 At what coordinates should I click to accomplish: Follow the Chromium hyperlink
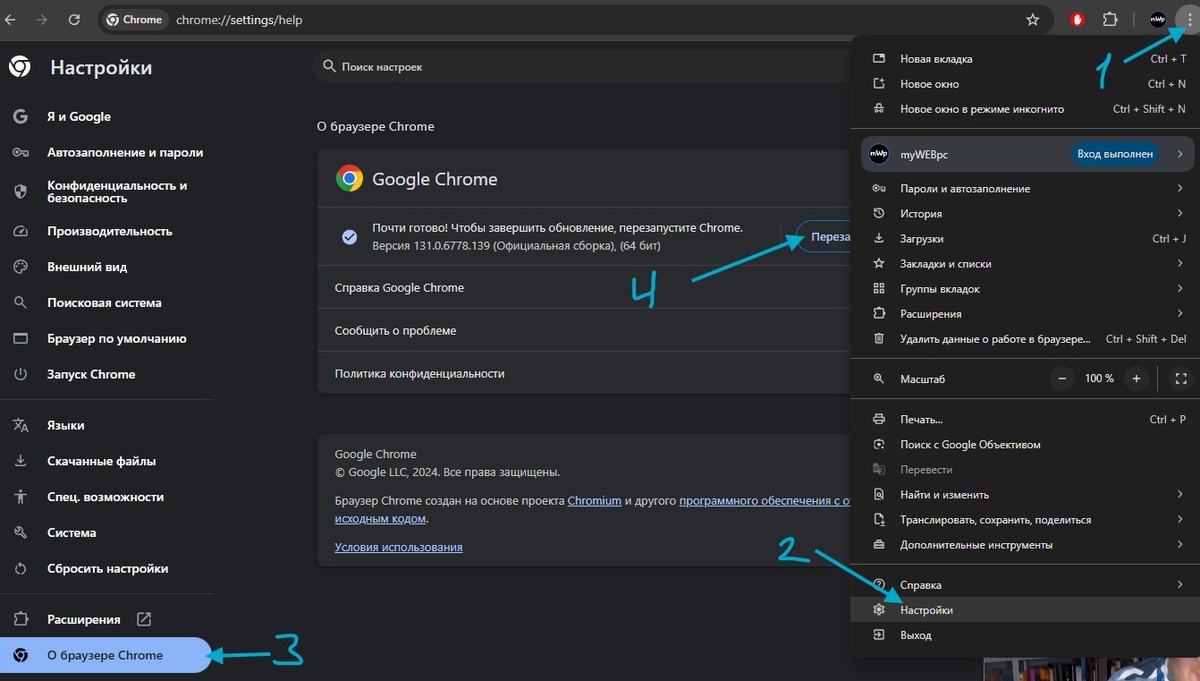click(x=594, y=501)
